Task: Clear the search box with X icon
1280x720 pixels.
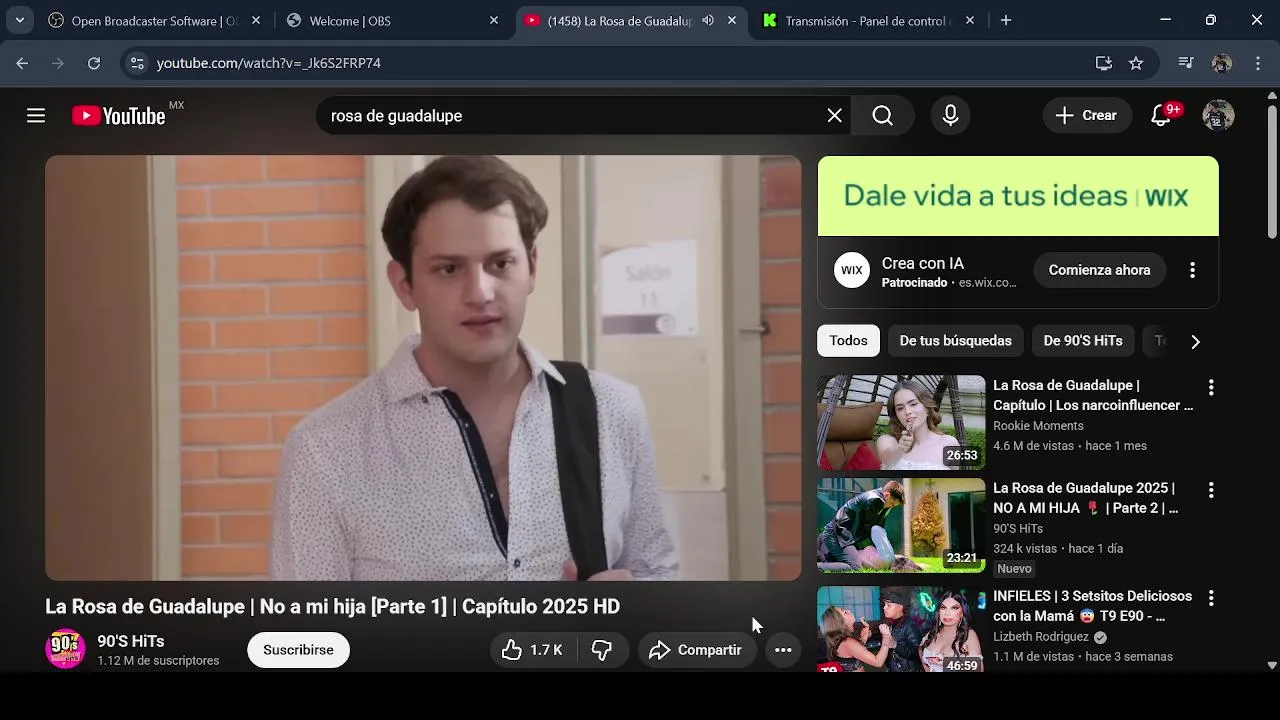Action: pyautogui.click(x=835, y=116)
